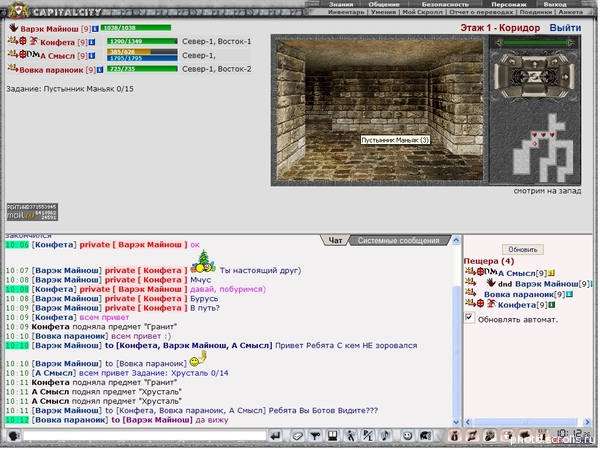Click the eraser clear-chat icon in bottom toolbar

pyautogui.click(x=299, y=436)
